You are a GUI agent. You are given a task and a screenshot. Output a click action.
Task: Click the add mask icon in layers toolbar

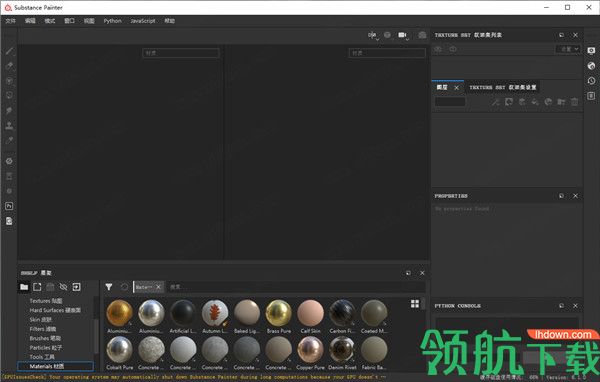pyautogui.click(x=509, y=102)
